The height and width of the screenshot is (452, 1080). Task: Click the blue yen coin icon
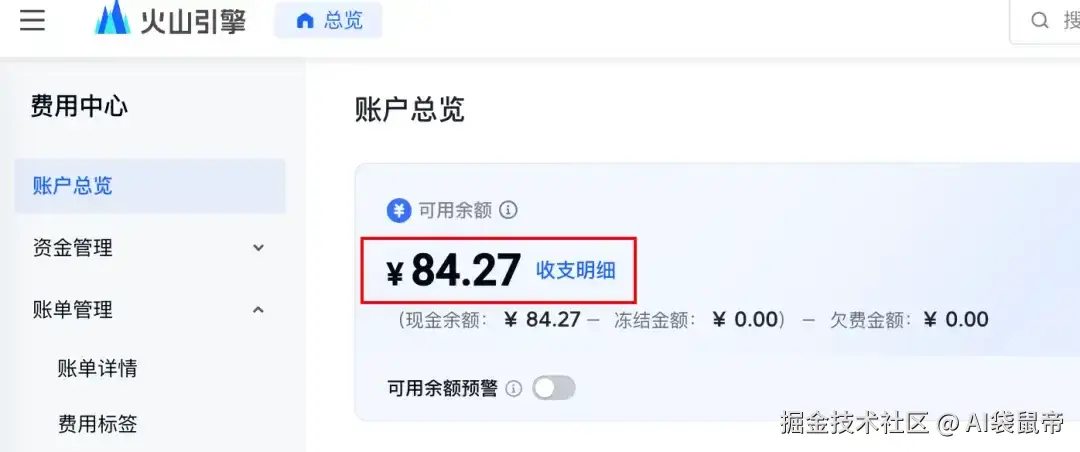399,209
